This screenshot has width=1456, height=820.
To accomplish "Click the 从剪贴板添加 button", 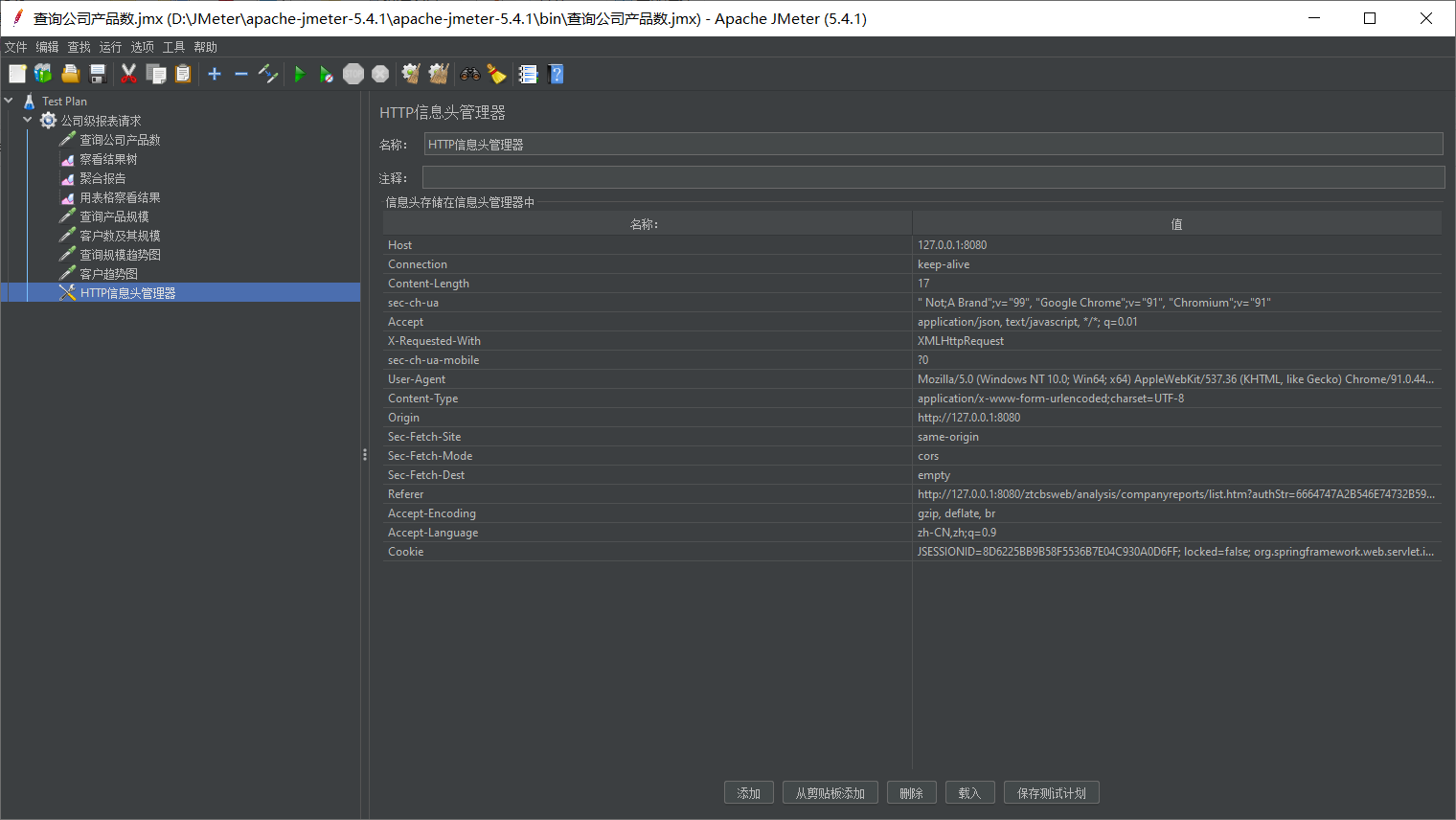I will point(830,793).
